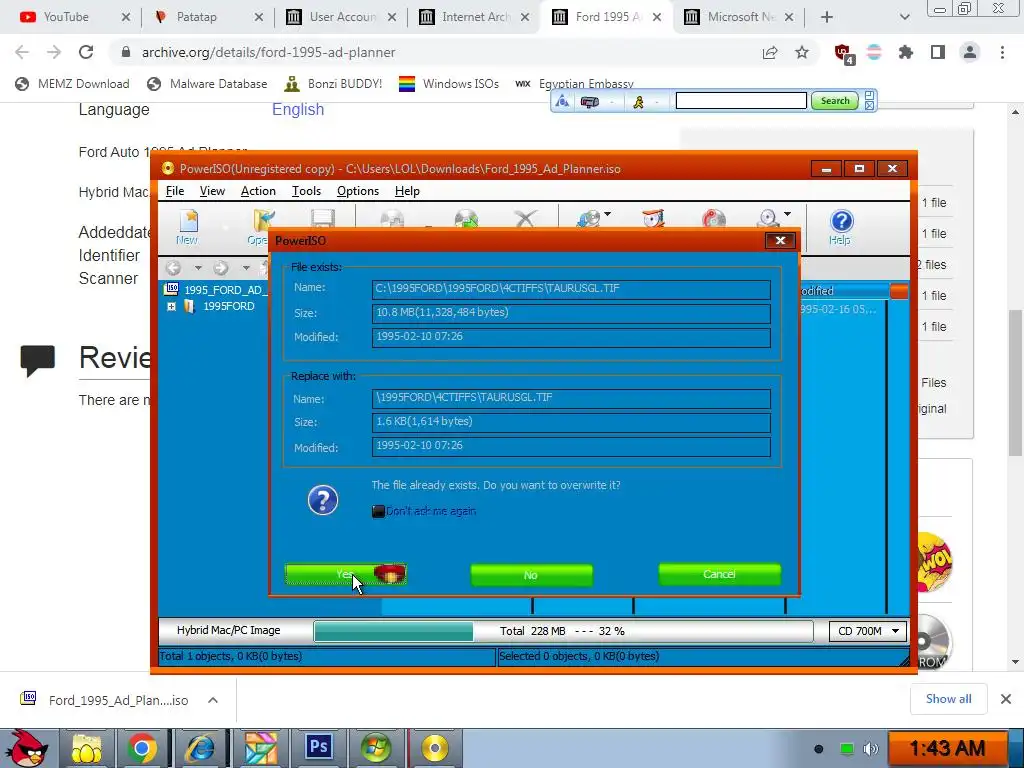1024x768 pixels.
Task: Open the MEMZ Download bookmark
Action: coord(72,84)
